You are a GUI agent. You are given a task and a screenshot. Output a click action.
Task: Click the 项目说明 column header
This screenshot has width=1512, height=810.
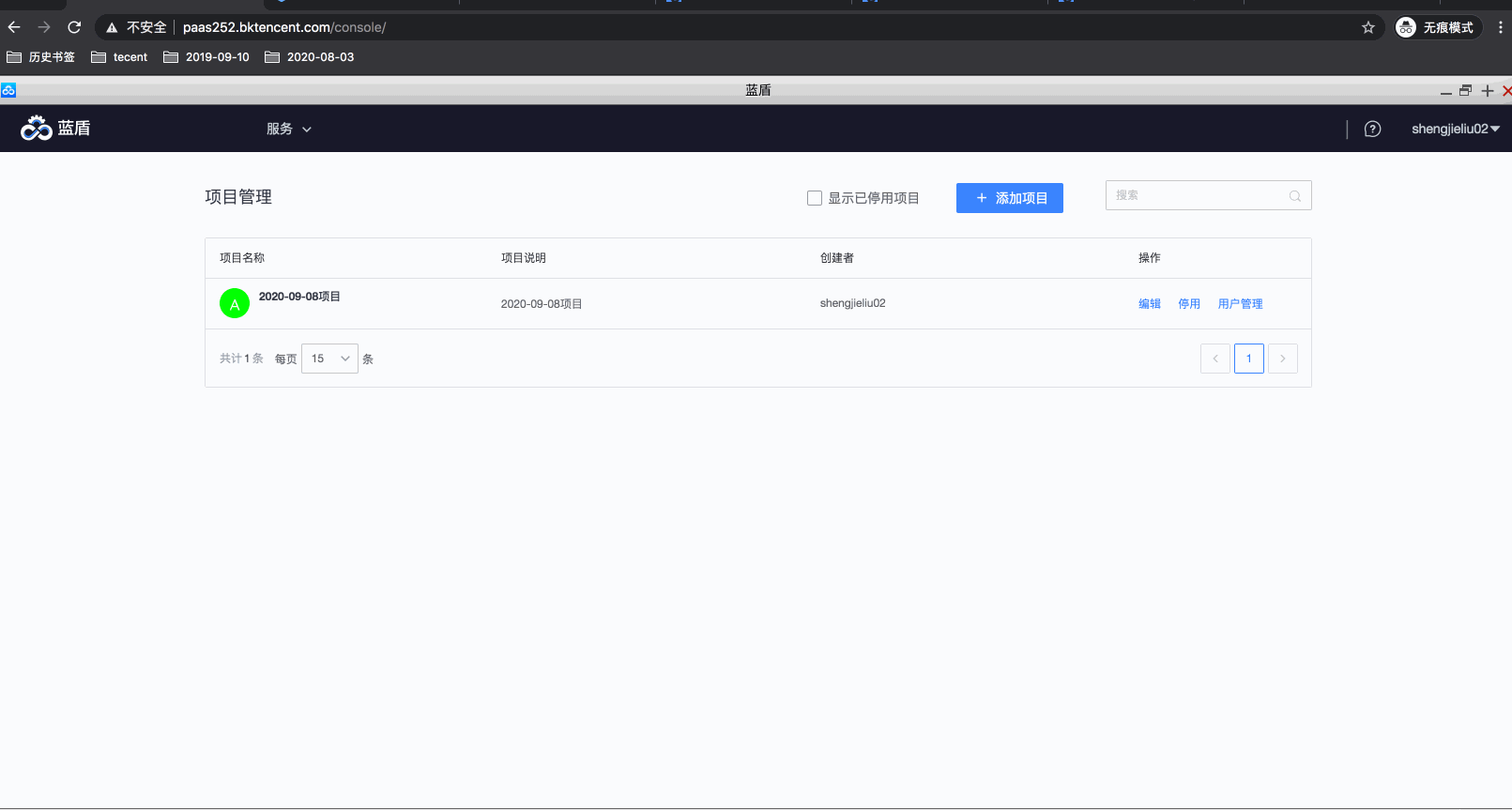point(524,258)
